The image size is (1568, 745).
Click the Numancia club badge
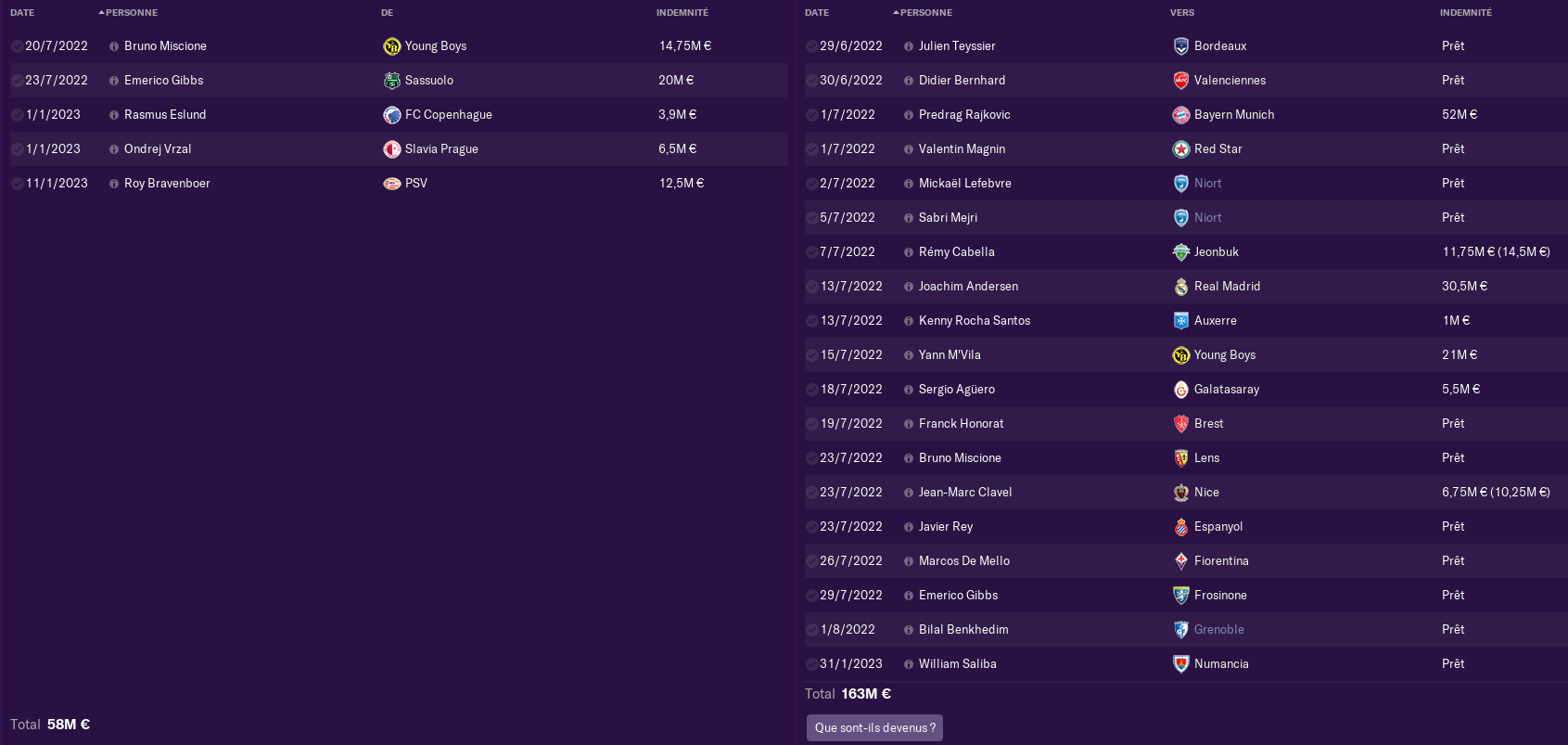tap(1181, 664)
